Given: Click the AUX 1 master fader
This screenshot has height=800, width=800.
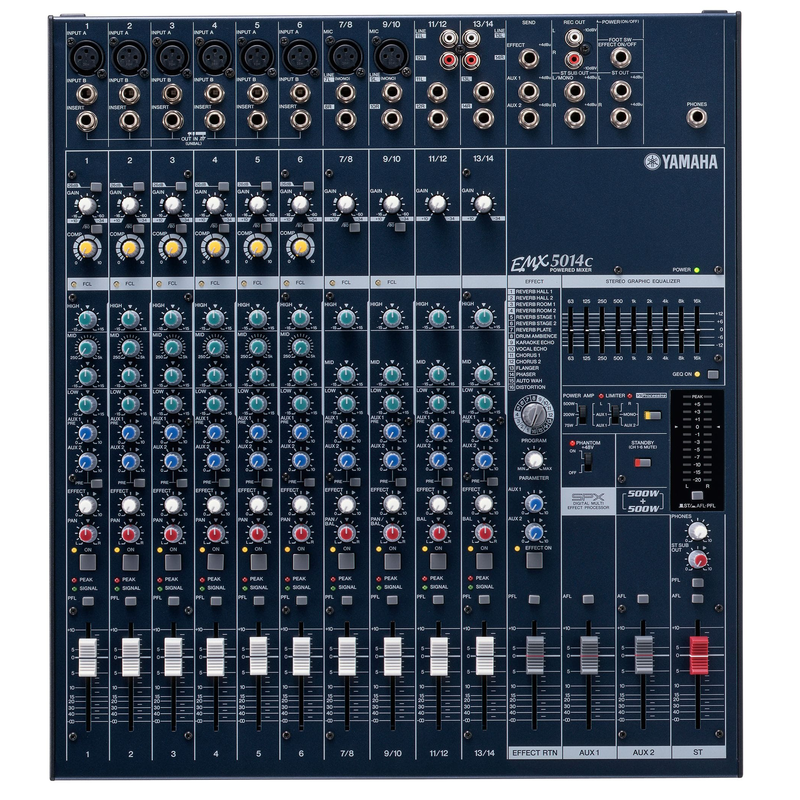Looking at the screenshot, I should tap(589, 656).
